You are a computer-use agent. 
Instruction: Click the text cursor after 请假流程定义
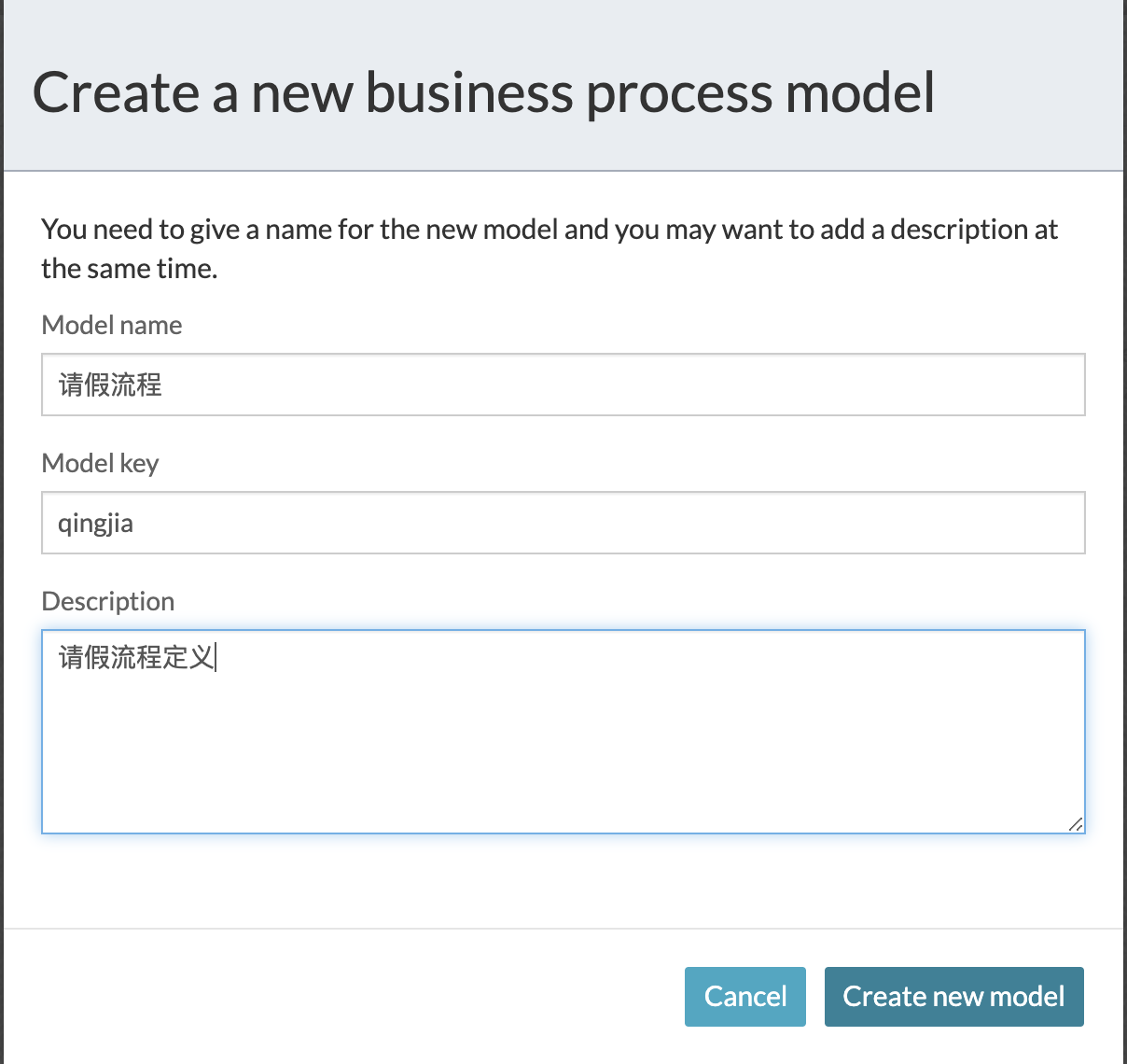pos(216,658)
